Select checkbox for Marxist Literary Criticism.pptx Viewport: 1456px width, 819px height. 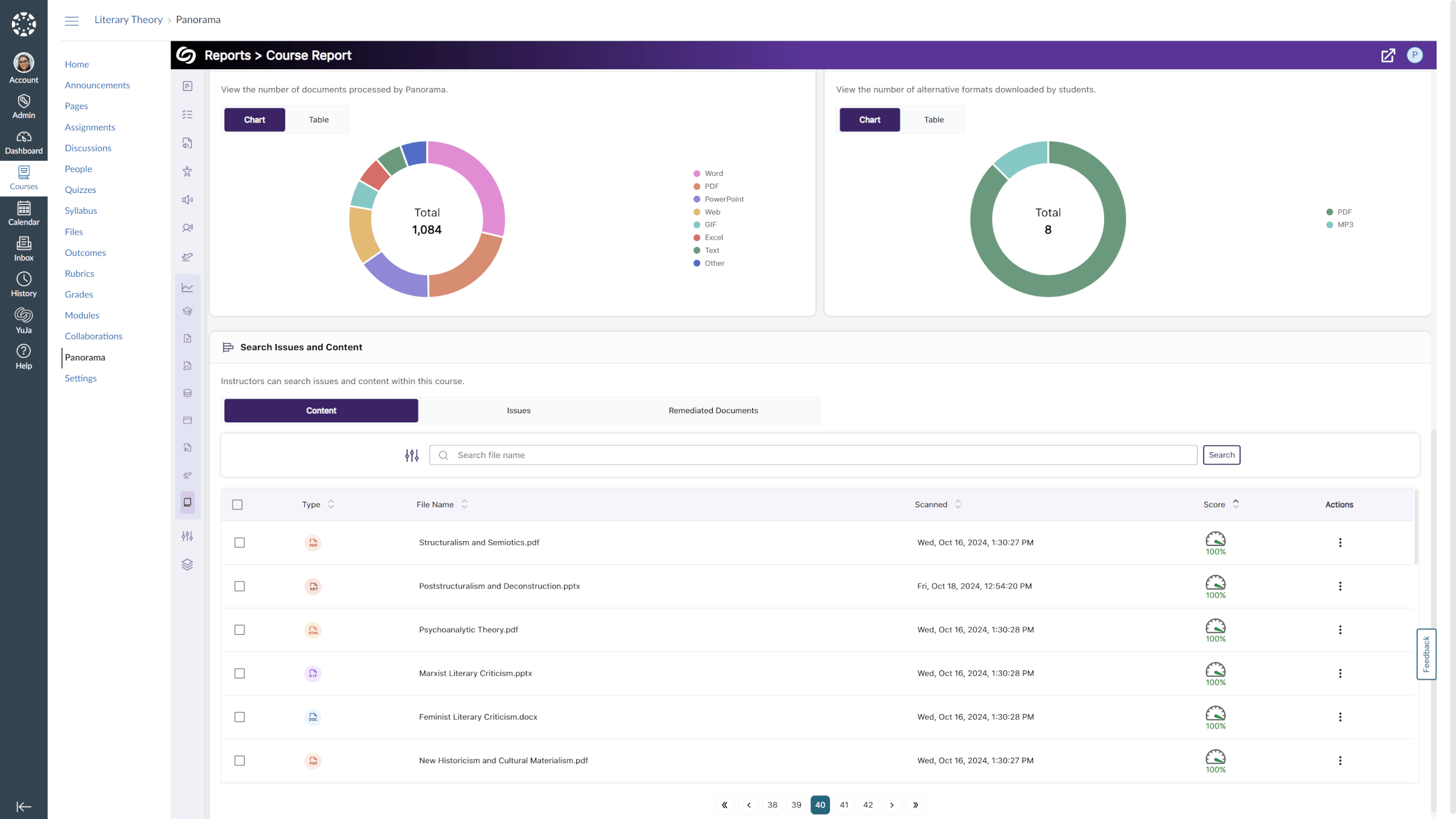(240, 673)
